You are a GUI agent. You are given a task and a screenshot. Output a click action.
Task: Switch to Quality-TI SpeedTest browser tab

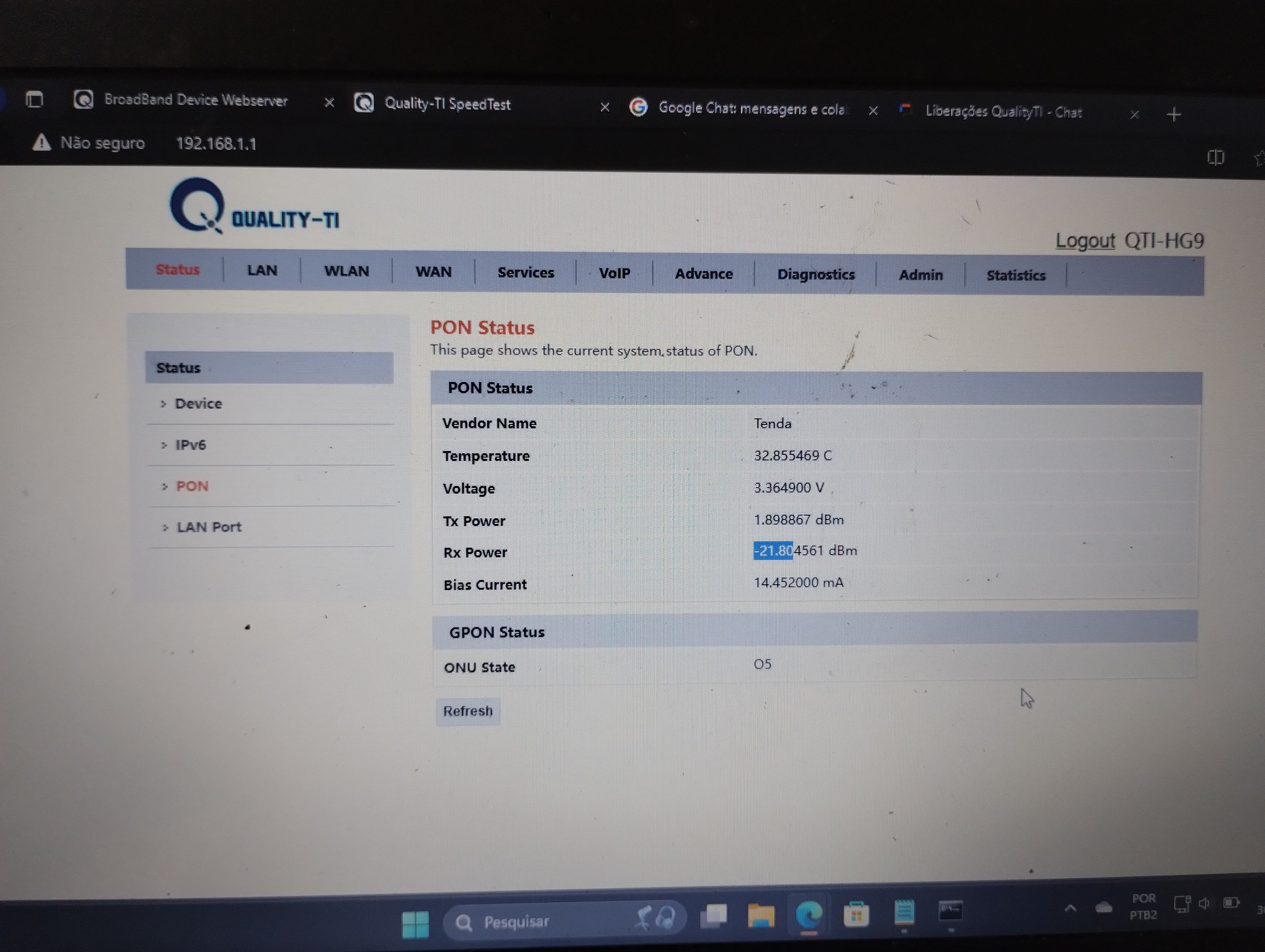(x=447, y=104)
